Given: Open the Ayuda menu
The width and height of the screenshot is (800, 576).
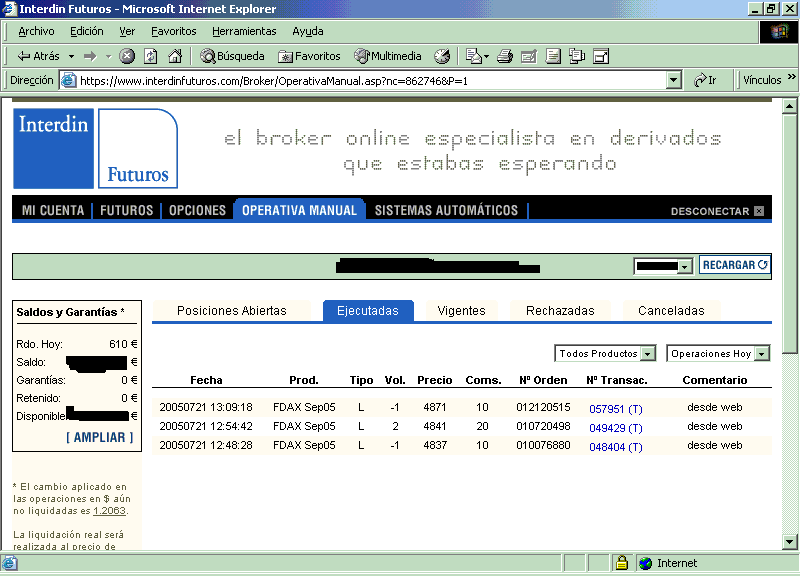Looking at the screenshot, I should (308, 32).
